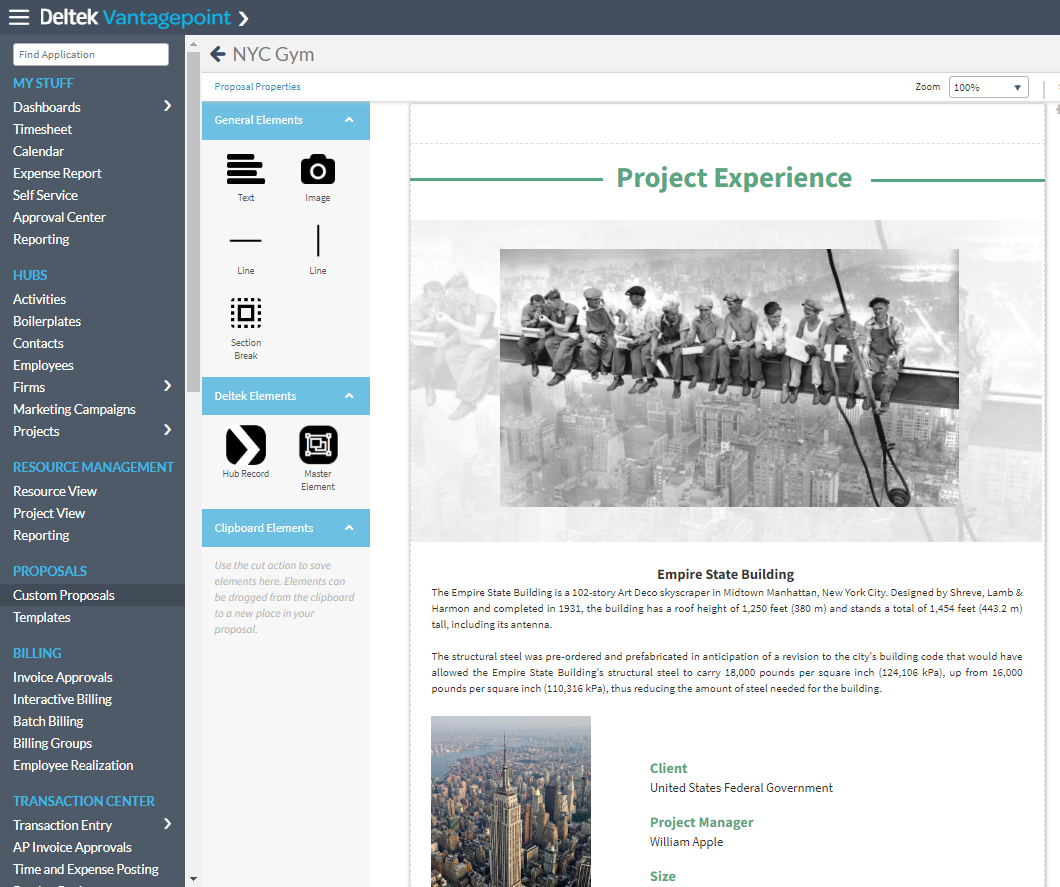Click the sidebar scrollbar up arrow

pyautogui.click(x=193, y=44)
